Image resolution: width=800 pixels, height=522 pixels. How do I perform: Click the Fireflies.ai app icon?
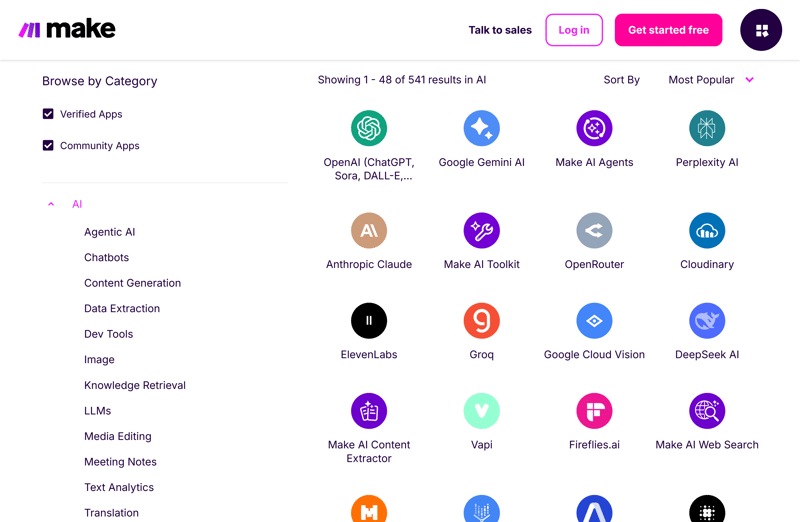[x=594, y=410]
